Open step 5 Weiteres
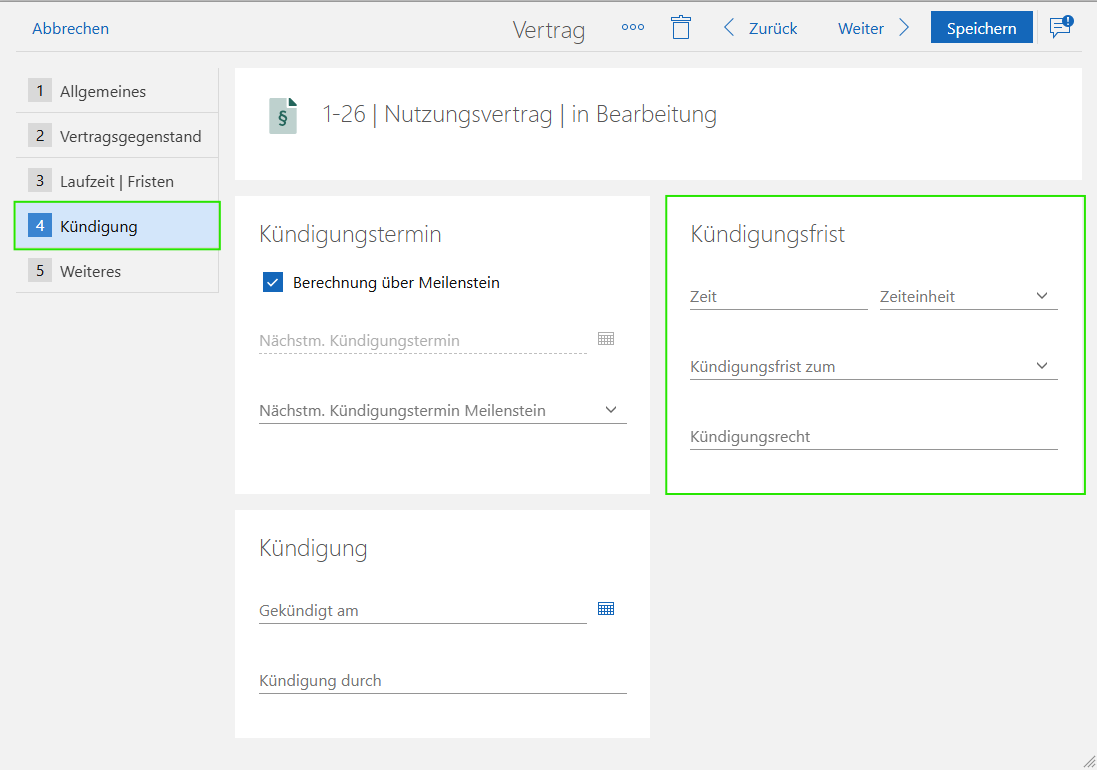Screen dimensions: 1097x770 click(x=118, y=271)
